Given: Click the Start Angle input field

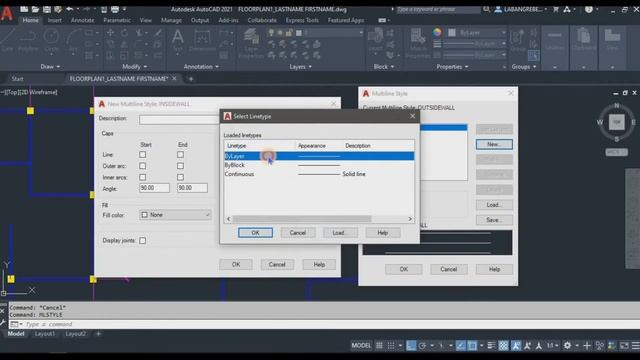Looking at the screenshot, I should [x=154, y=188].
